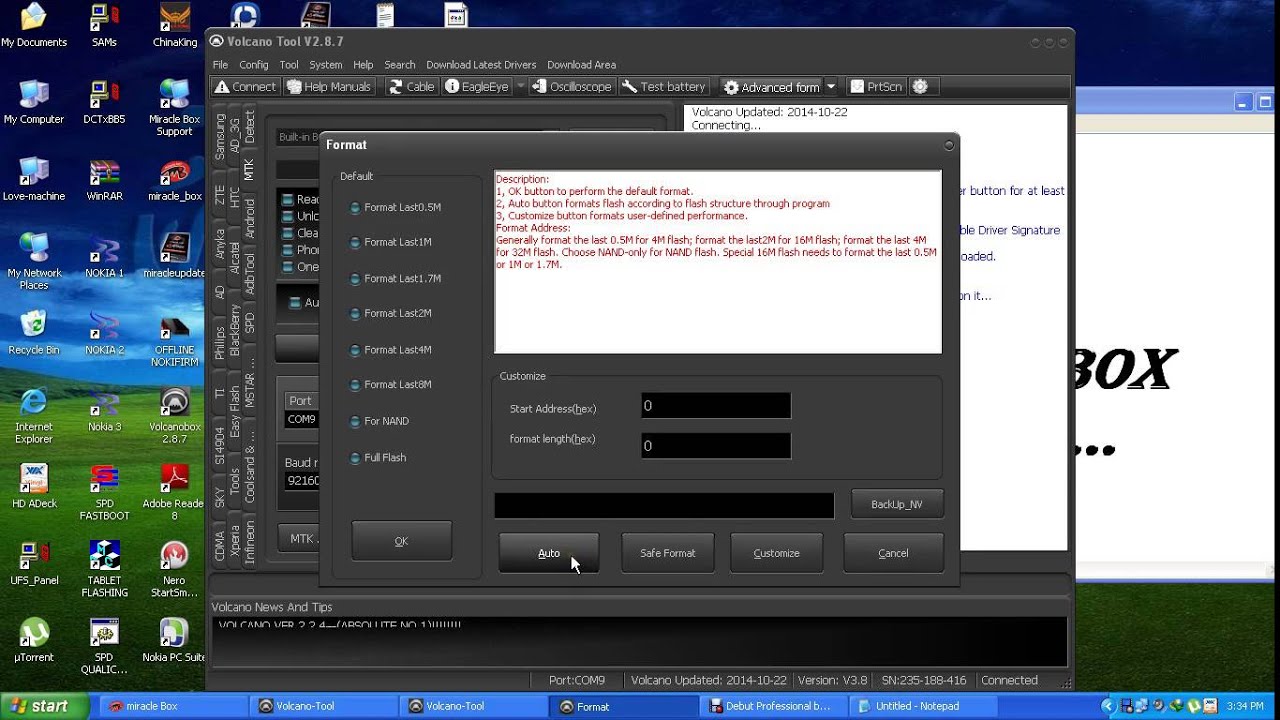The height and width of the screenshot is (720, 1280).
Task: Switch to the Samsung vertical tab
Action: [220, 135]
